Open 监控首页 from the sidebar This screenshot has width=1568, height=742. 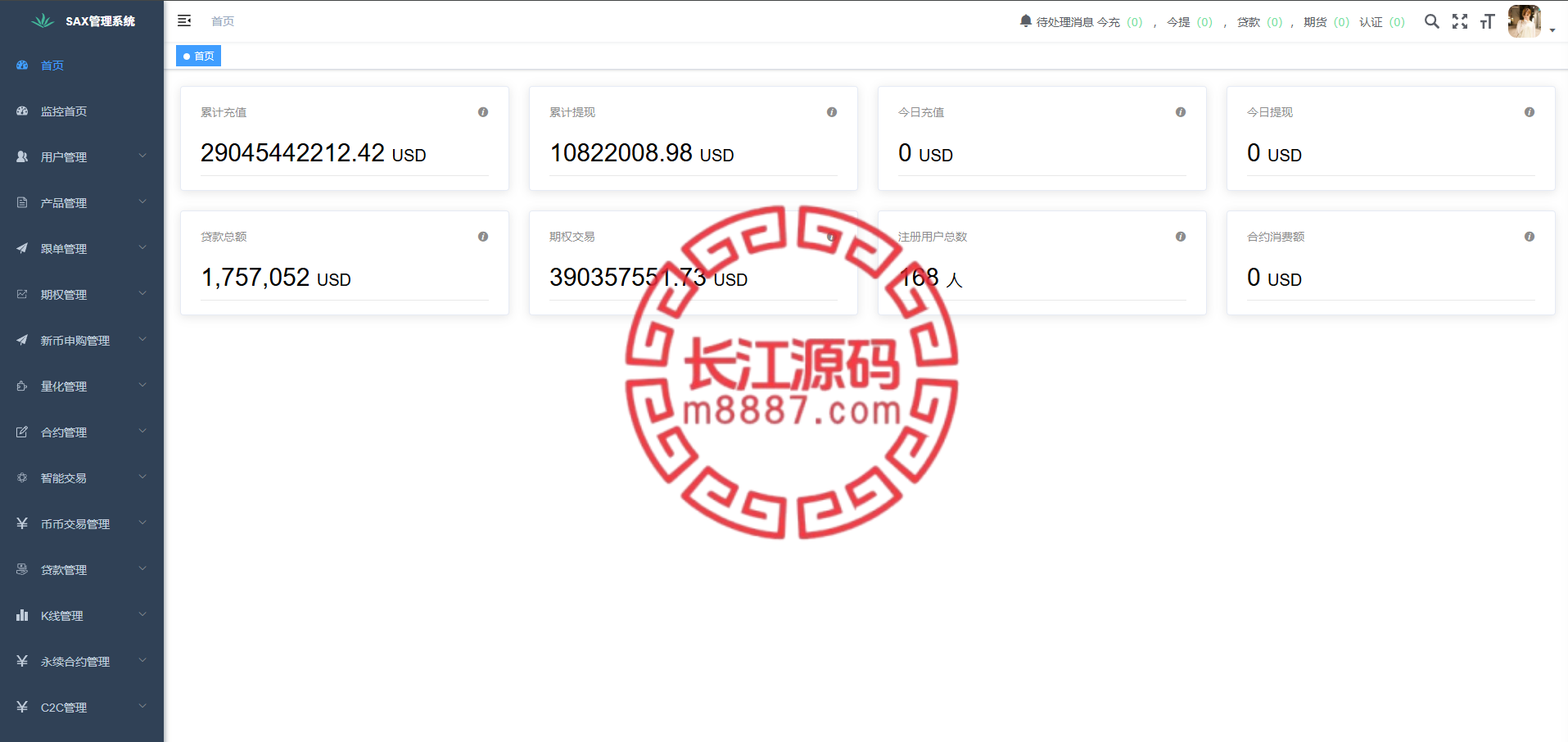click(x=82, y=111)
